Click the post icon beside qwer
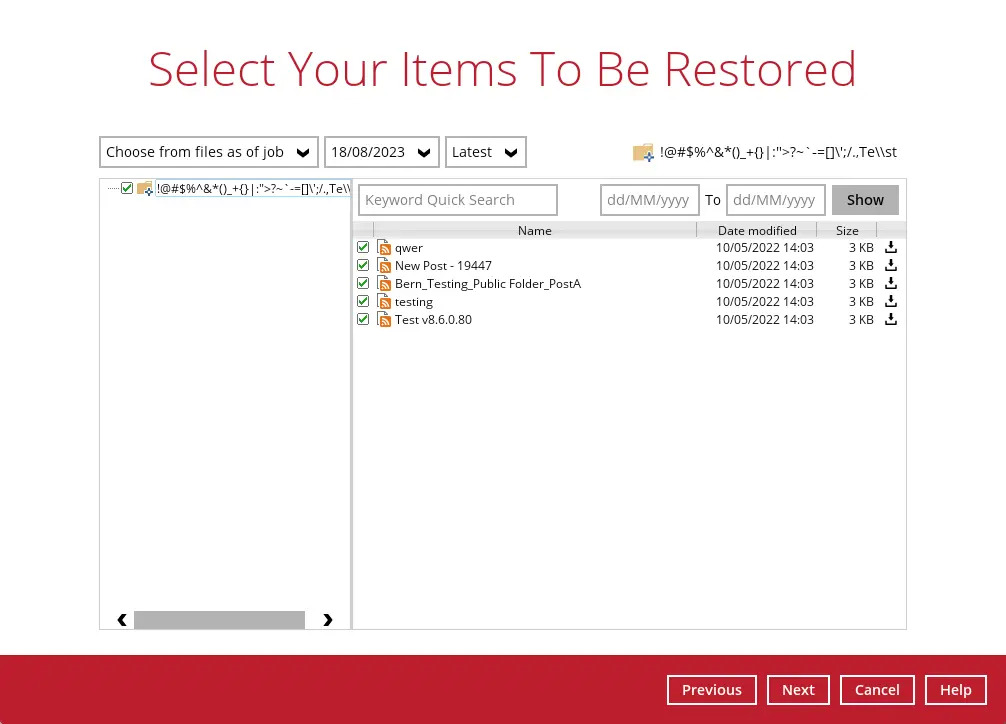The height and width of the screenshot is (724, 1006). [x=385, y=247]
